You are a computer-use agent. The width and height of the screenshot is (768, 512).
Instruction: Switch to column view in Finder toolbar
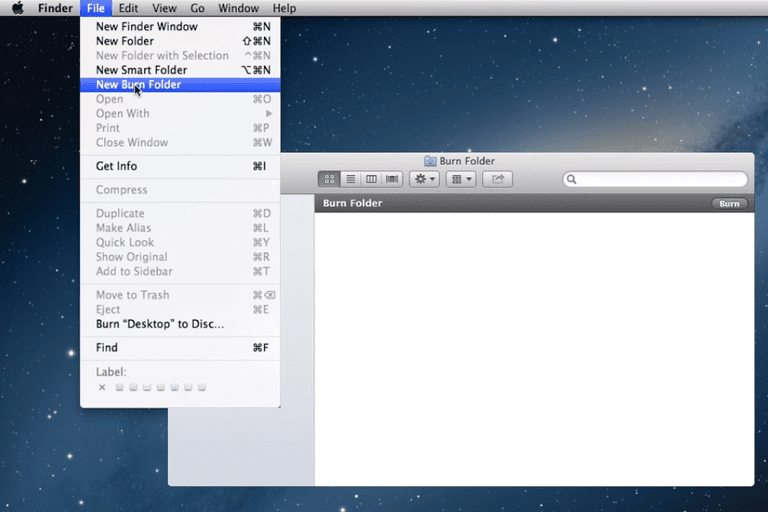371,179
